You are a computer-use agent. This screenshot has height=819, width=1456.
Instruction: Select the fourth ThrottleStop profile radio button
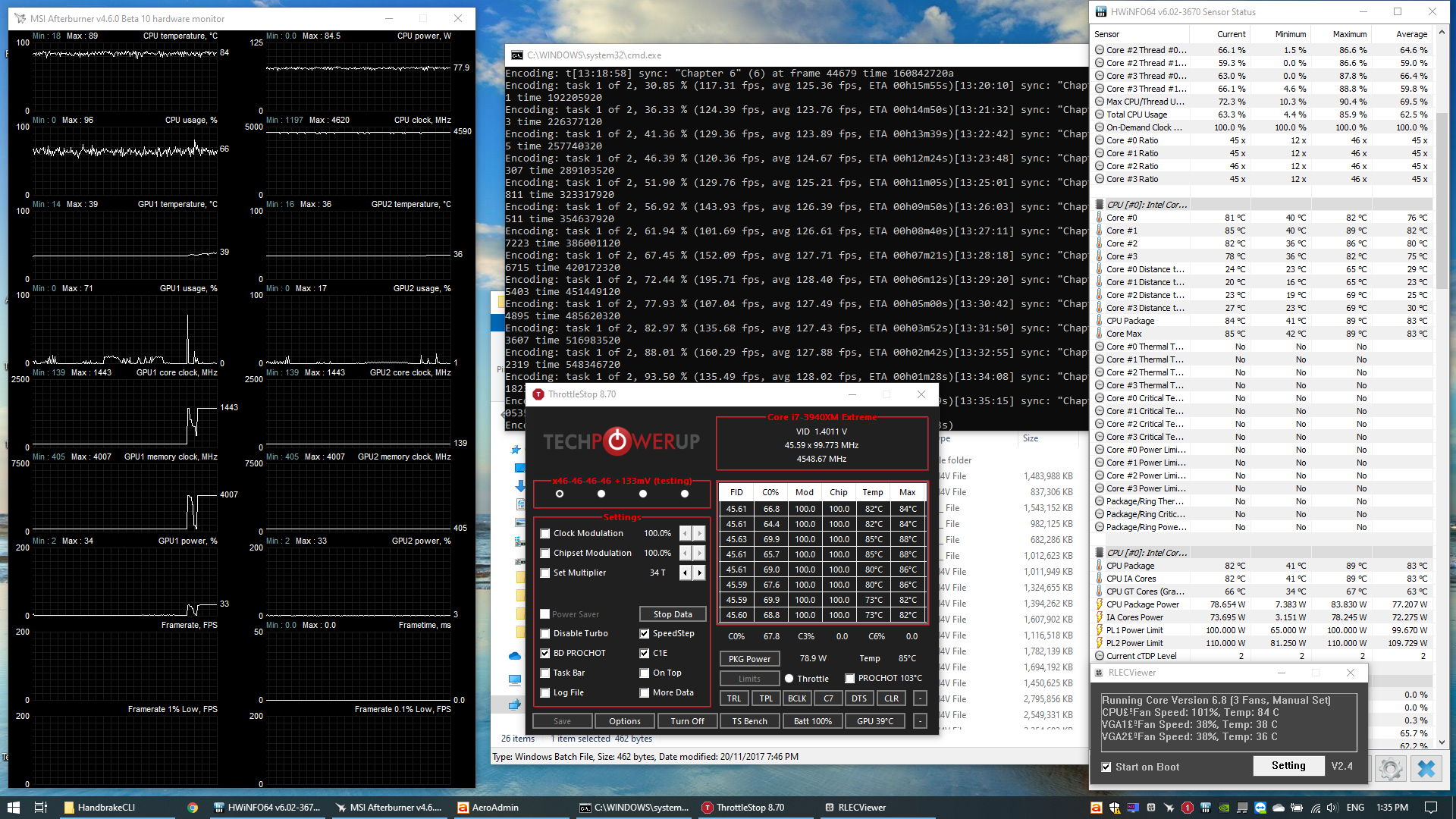(x=685, y=494)
